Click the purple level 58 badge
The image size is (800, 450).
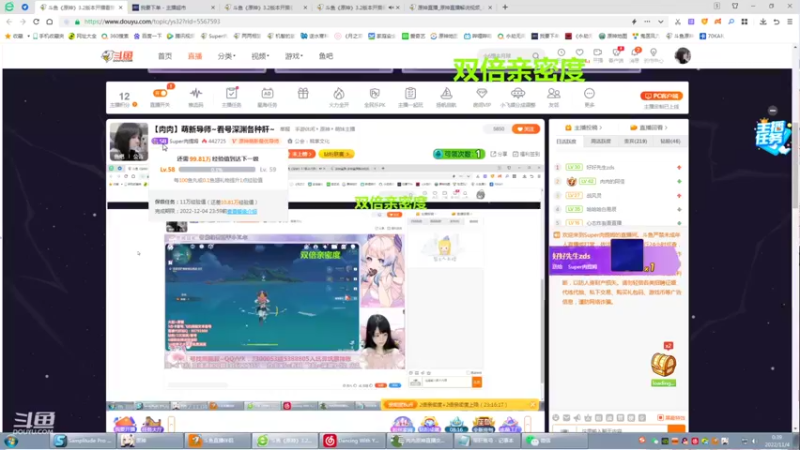(x=160, y=141)
